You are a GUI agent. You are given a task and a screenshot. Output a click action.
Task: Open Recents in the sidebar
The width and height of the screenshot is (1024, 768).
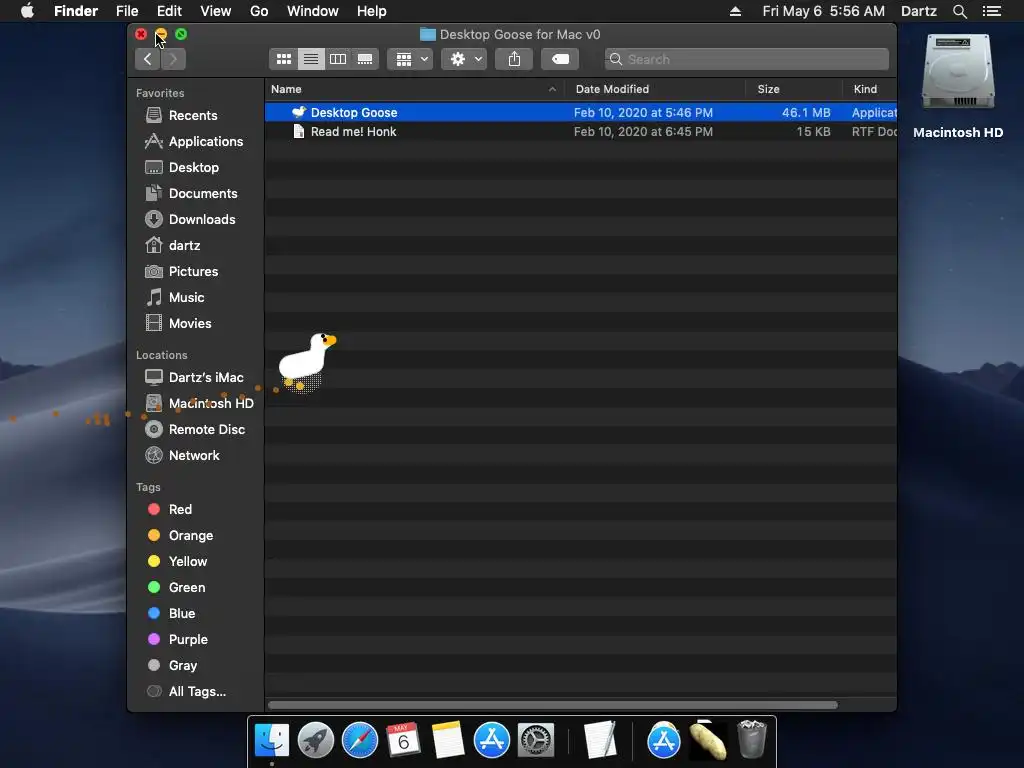(195, 116)
